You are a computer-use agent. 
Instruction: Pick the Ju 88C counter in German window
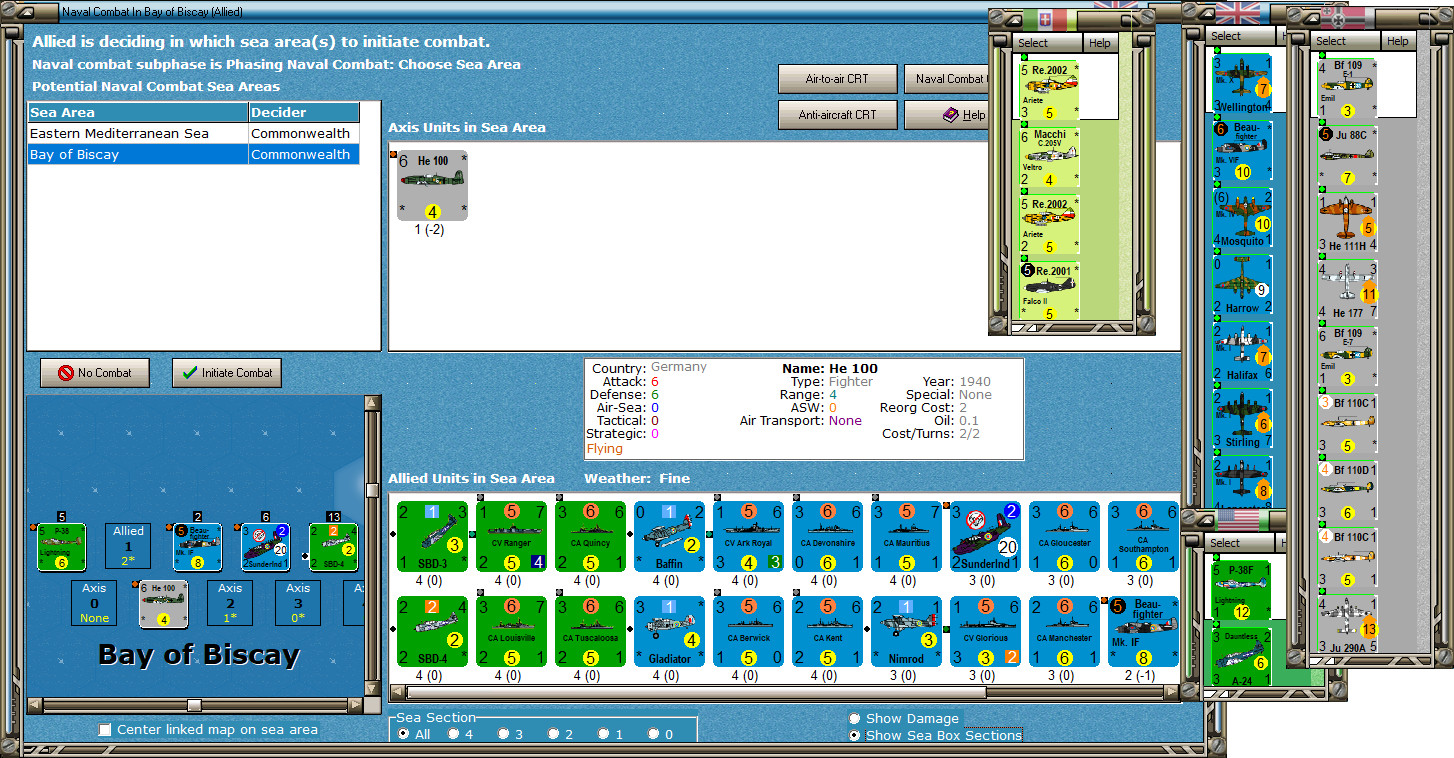click(1347, 157)
